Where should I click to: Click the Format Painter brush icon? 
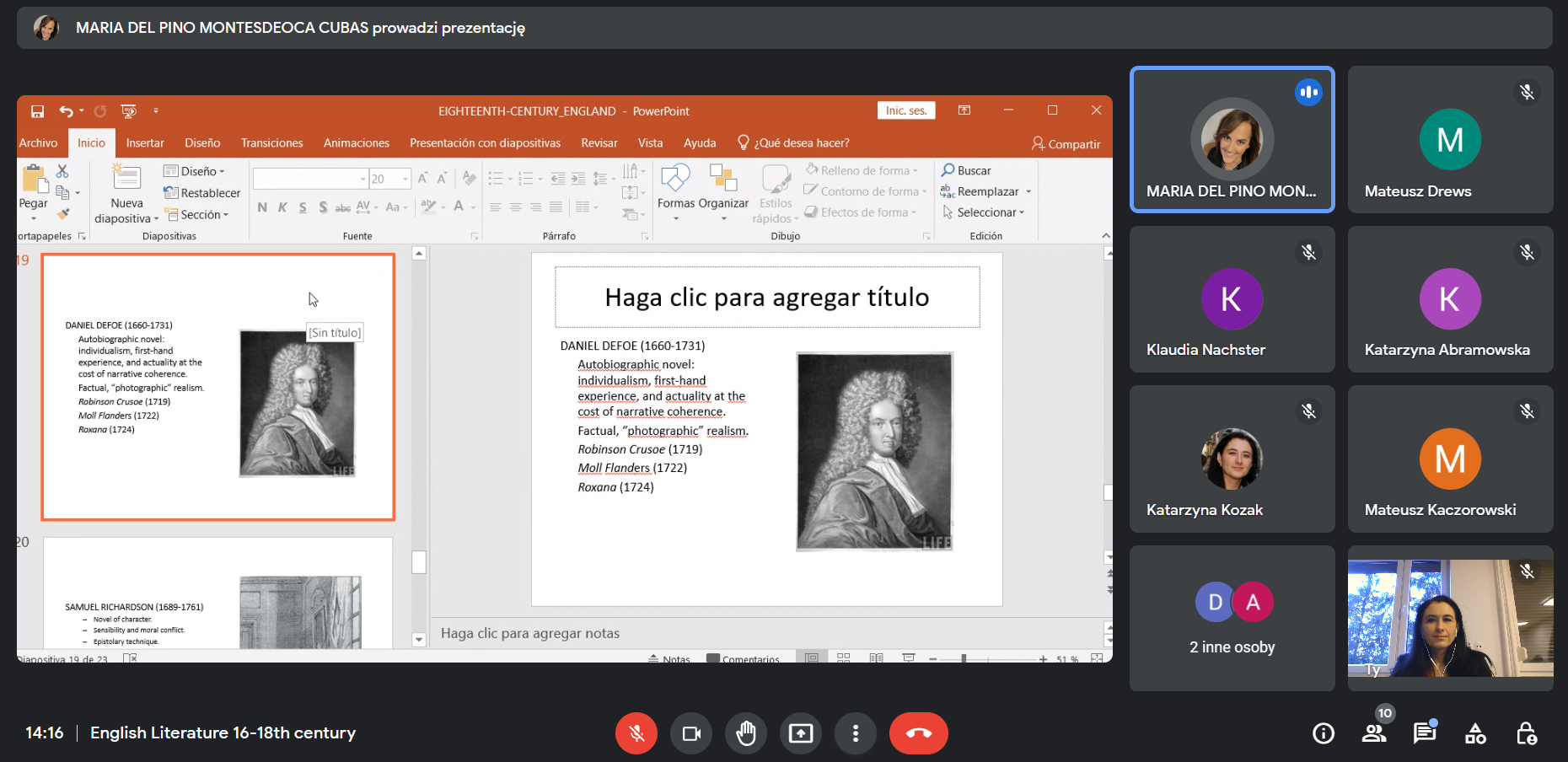[62, 213]
